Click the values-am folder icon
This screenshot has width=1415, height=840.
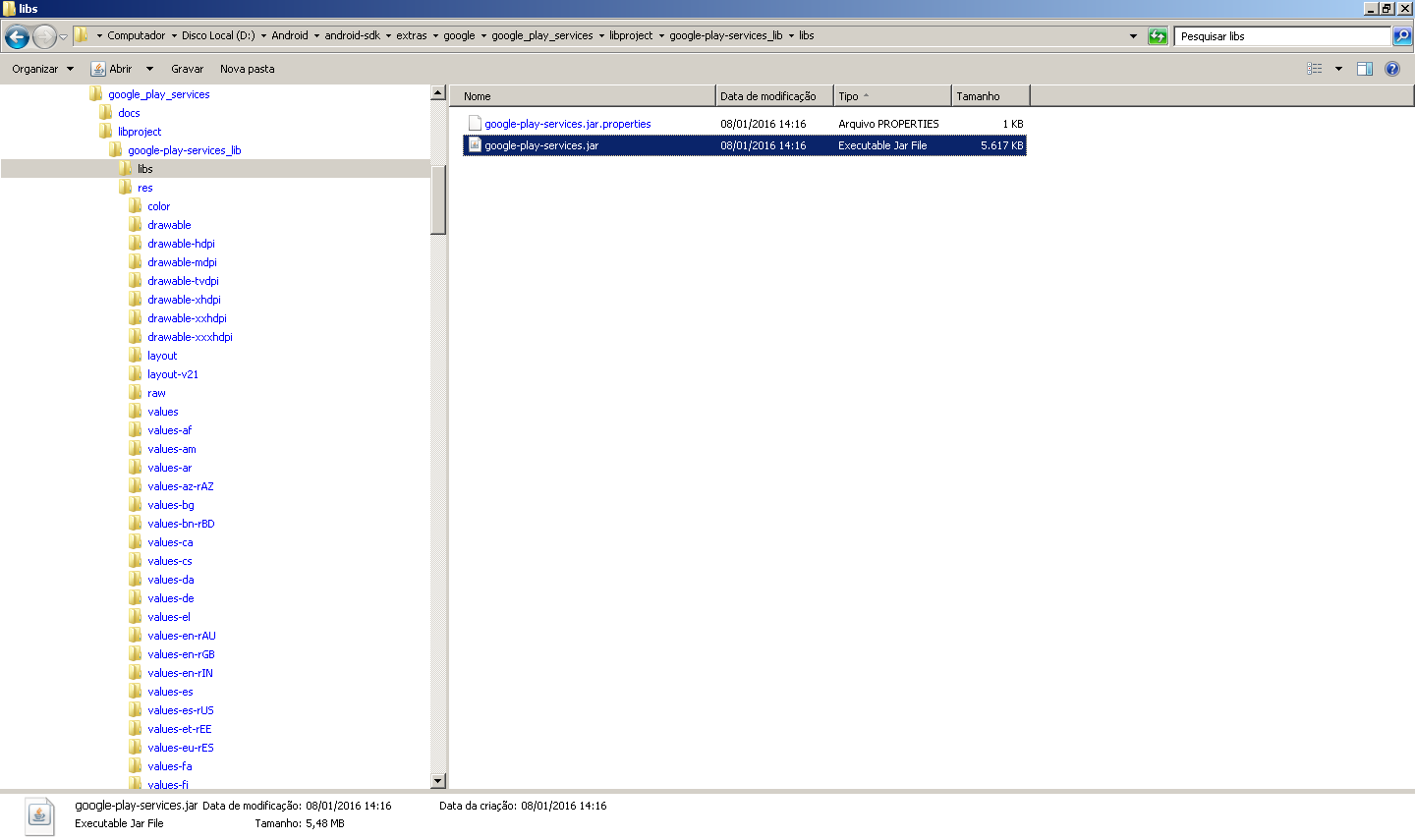[136, 449]
